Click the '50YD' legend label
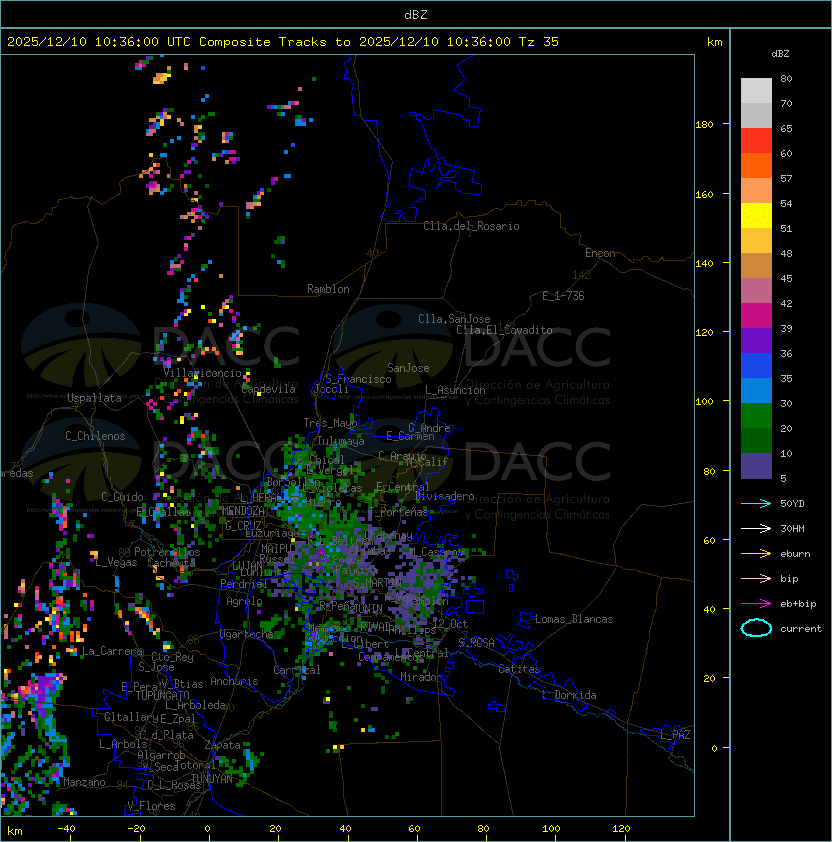832x842 pixels. (792, 504)
